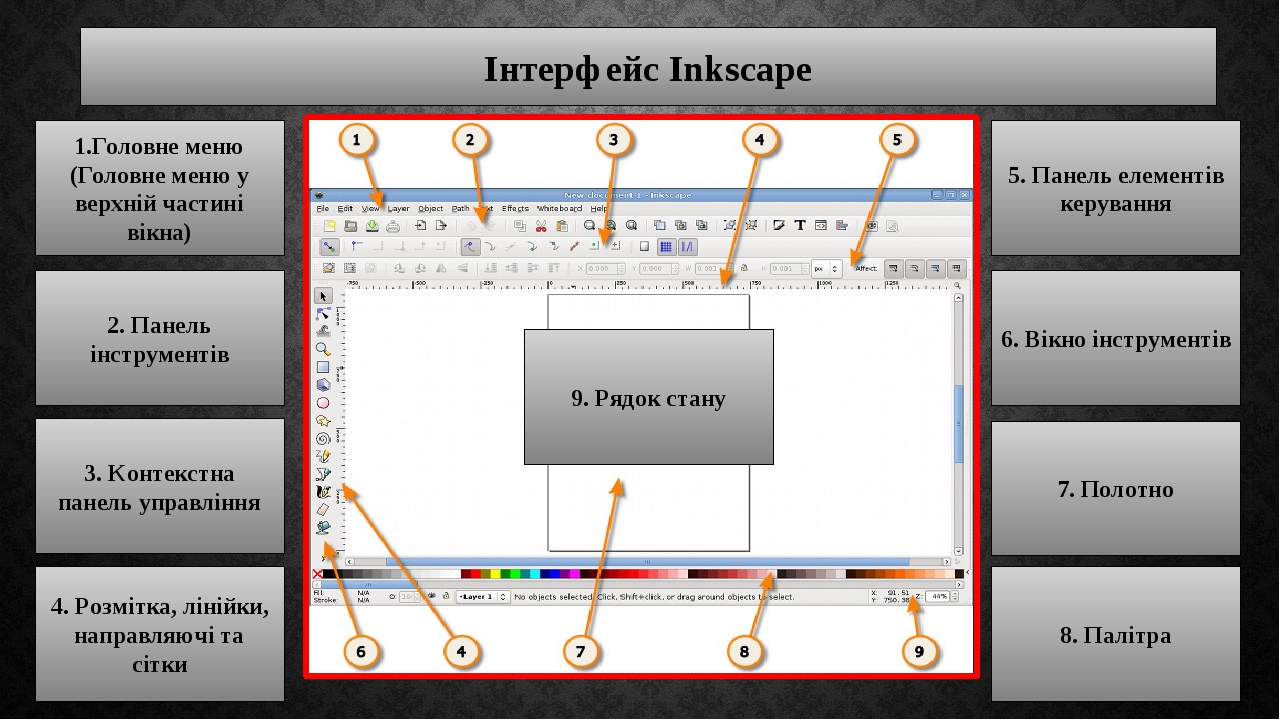Toggle the snap nodes button
Image resolution: width=1280 pixels, height=720 pixels.
471,247
